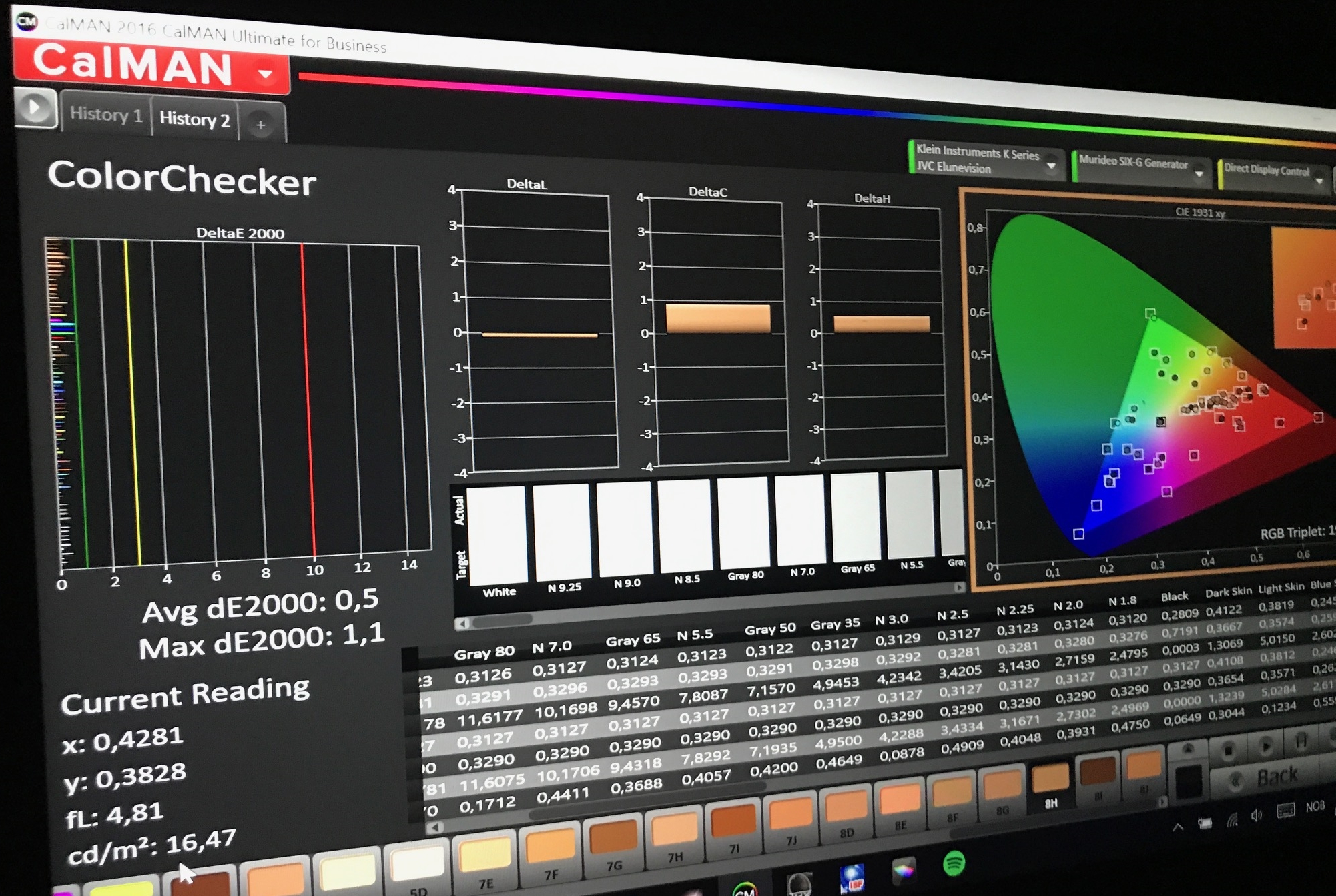
Task: Click the network tray icon
Action: (x=1232, y=820)
